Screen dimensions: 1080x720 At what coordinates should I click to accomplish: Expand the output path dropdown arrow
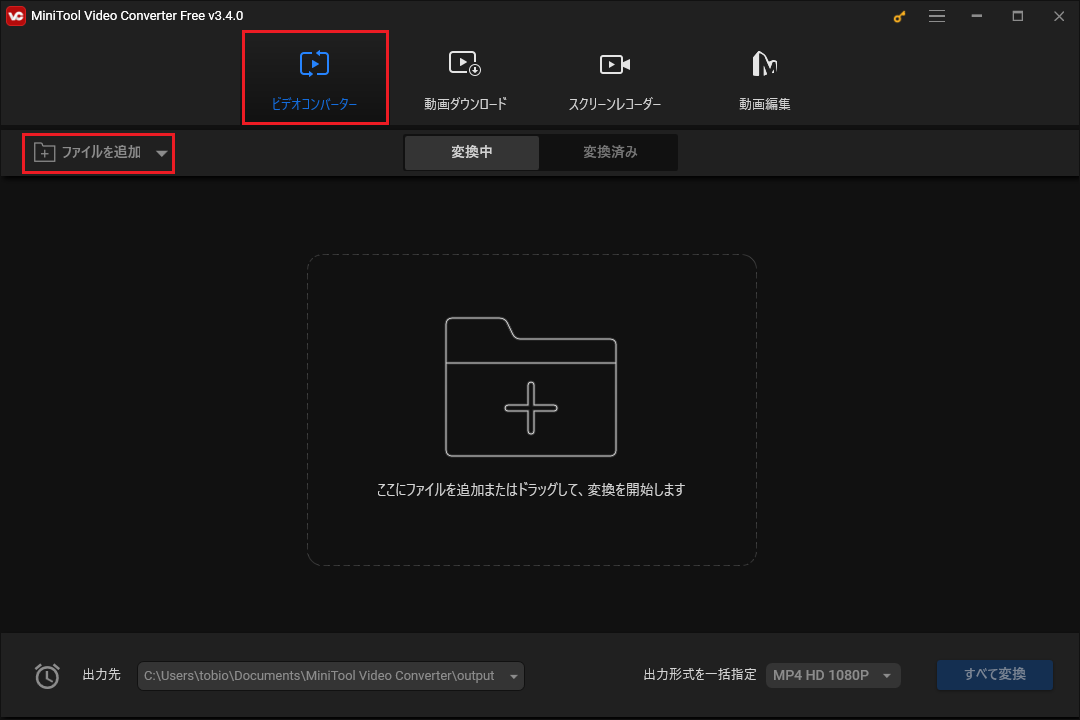coord(514,677)
